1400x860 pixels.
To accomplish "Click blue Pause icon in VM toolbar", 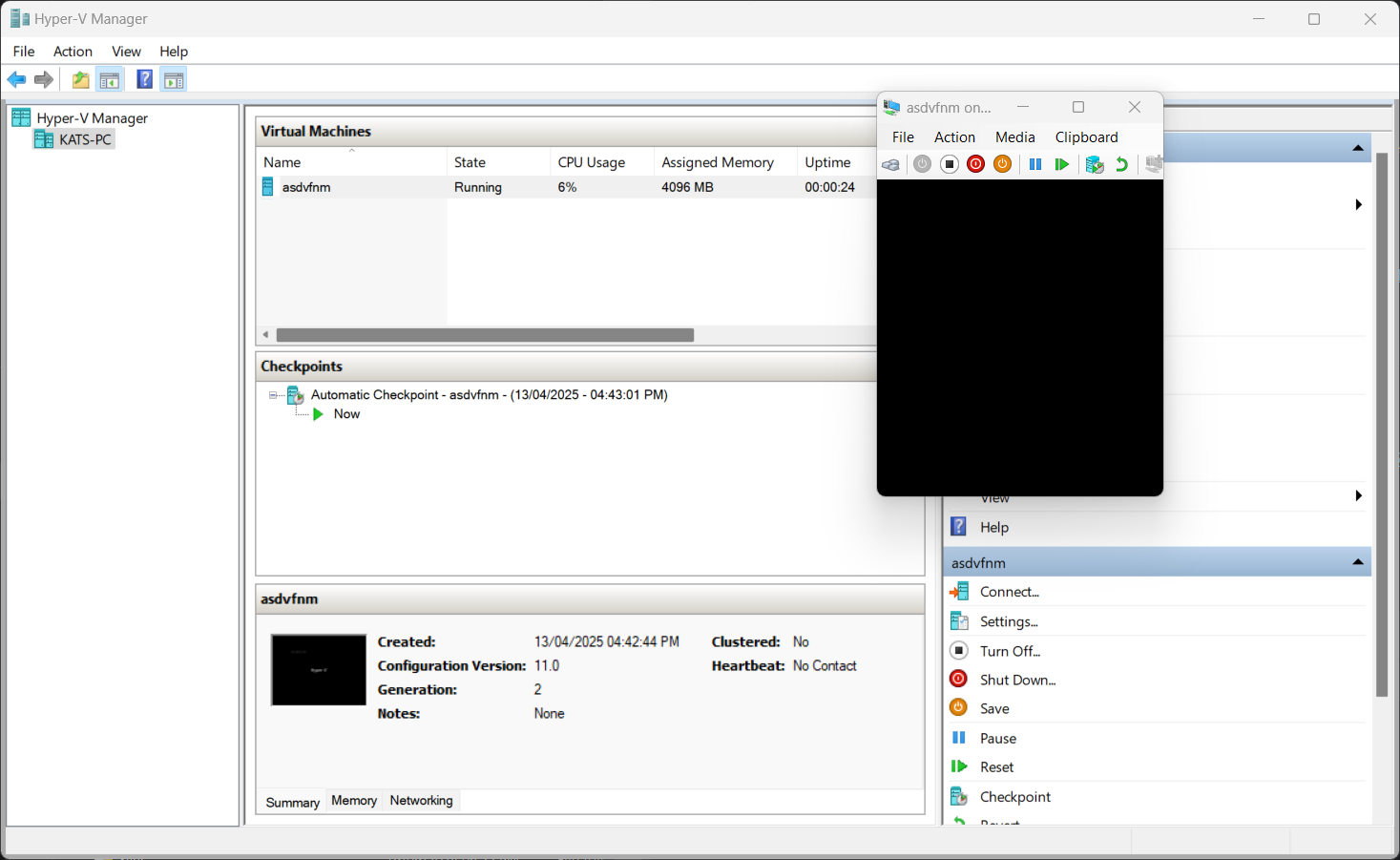I will [1035, 164].
